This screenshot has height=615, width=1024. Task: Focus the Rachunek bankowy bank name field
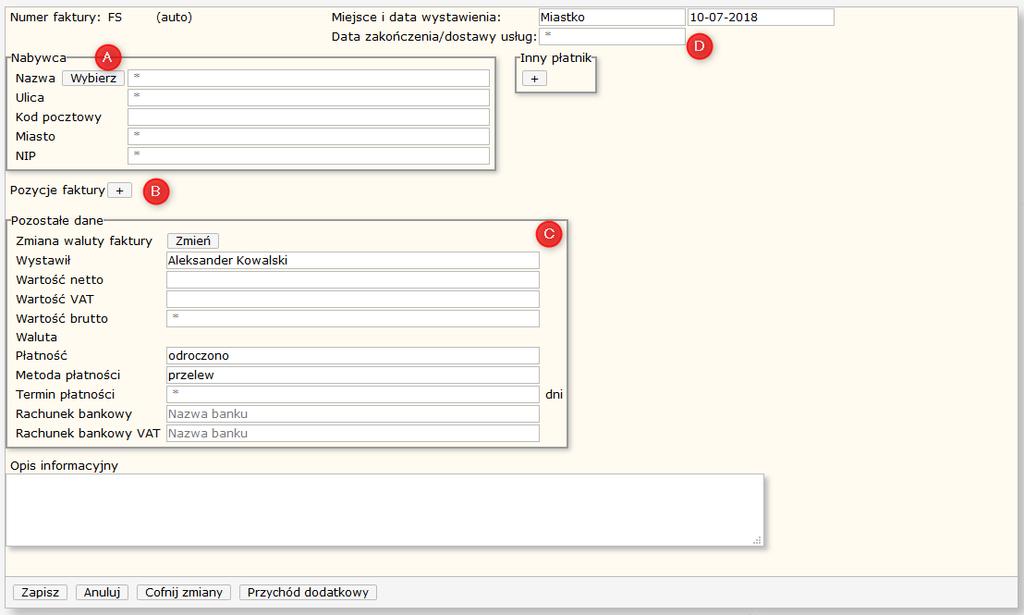pos(353,414)
